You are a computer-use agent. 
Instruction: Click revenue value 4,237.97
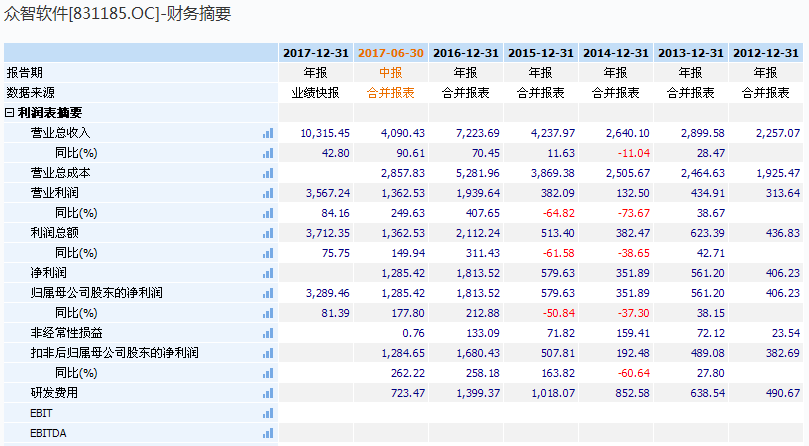[x=553, y=133]
